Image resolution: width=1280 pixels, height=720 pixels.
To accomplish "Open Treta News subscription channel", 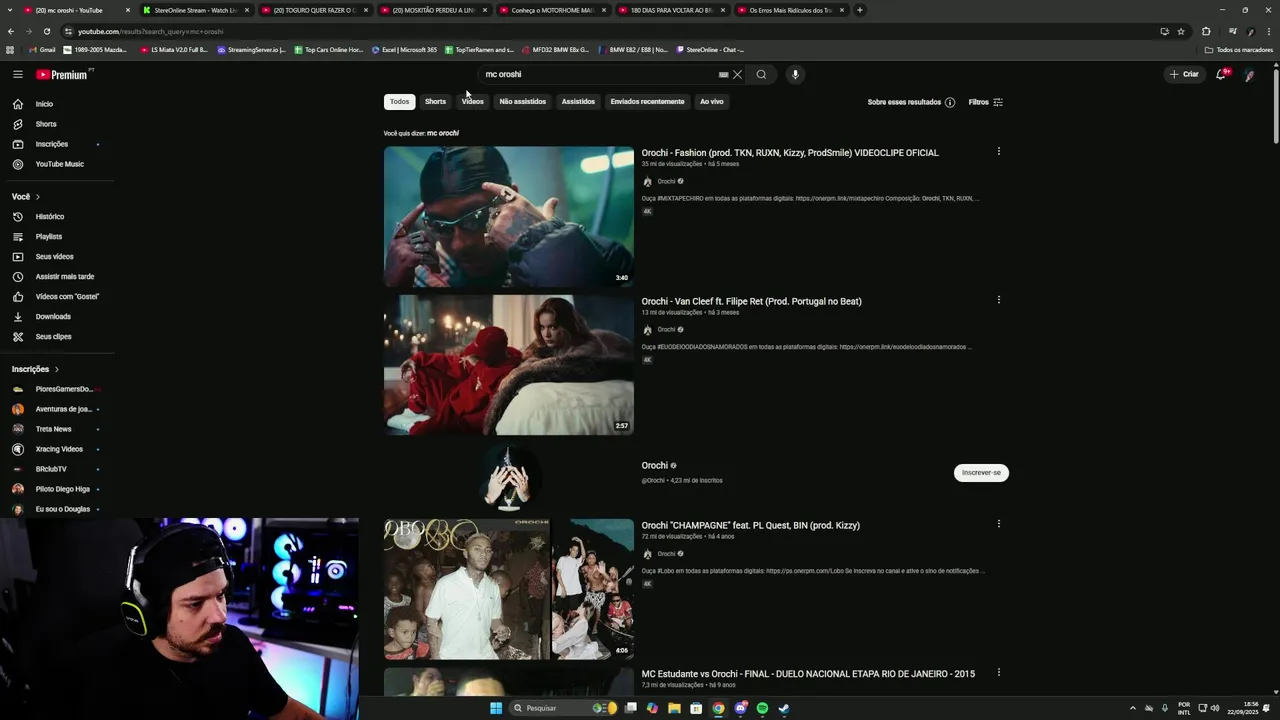I will click(55, 429).
